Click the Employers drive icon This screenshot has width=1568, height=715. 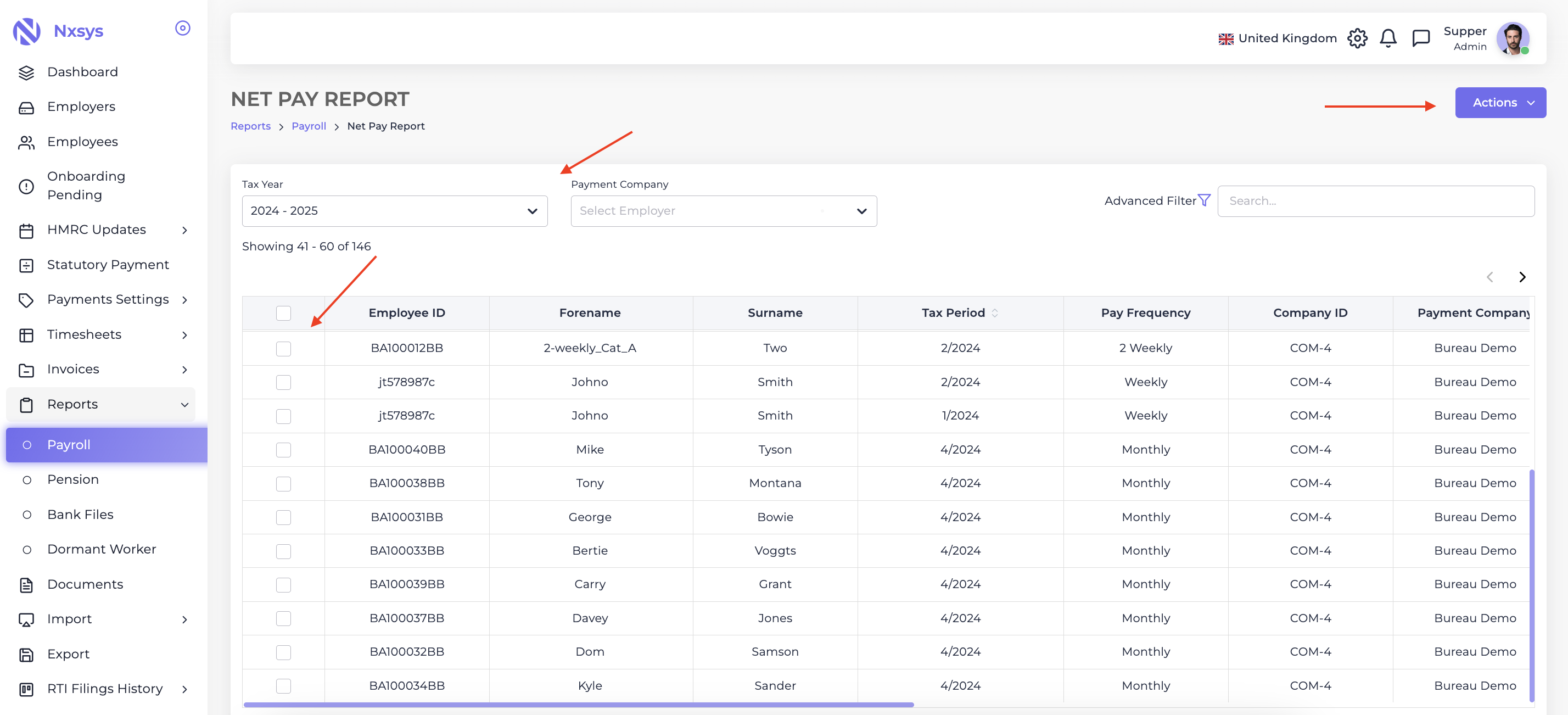(26, 107)
